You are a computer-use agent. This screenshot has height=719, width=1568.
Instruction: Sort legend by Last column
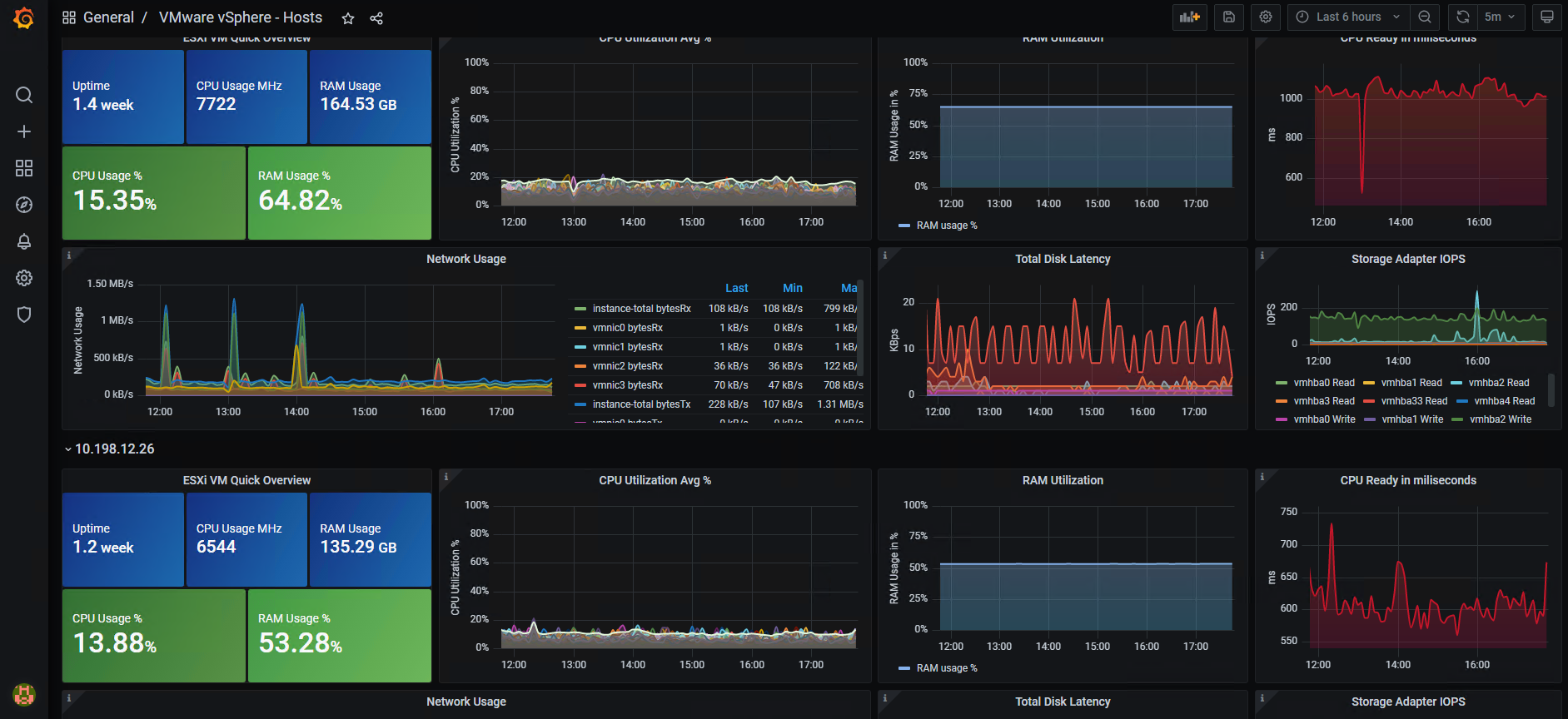pyautogui.click(x=736, y=288)
